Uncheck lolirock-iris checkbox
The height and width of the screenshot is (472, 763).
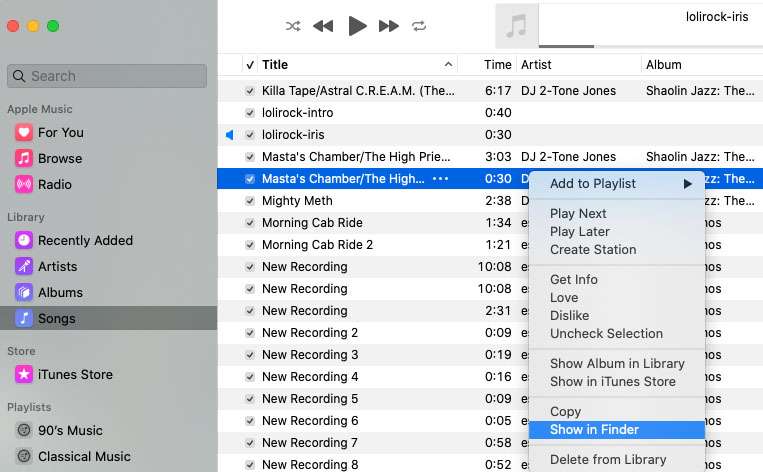250,135
